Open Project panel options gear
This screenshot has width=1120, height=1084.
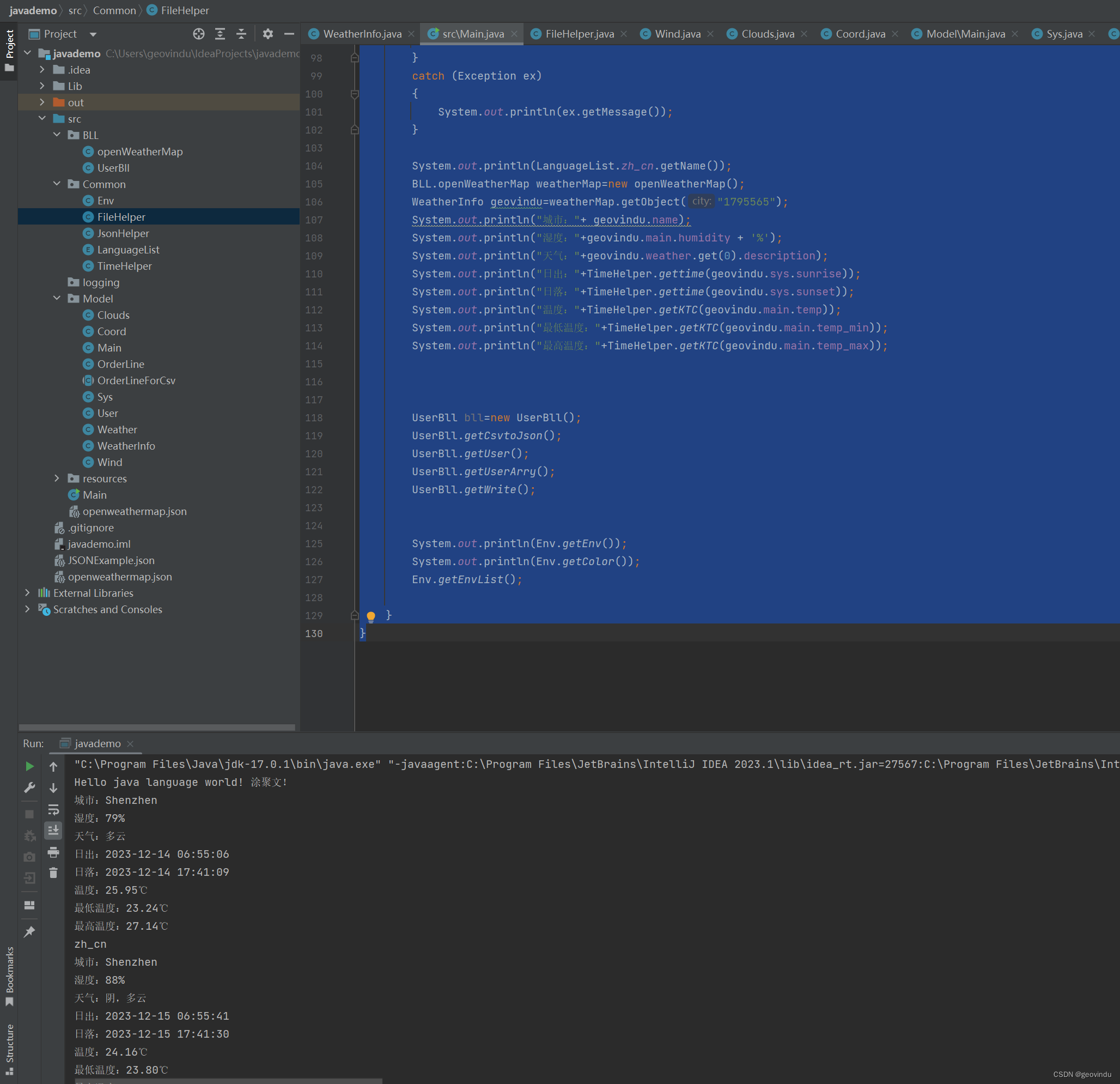267,34
